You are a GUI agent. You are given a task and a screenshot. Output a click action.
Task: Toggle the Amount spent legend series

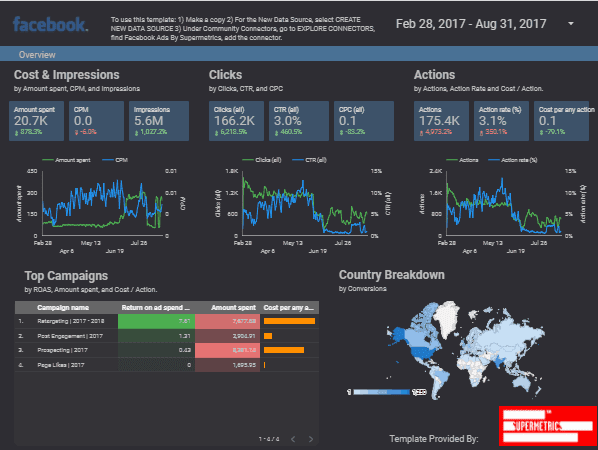coord(67,160)
